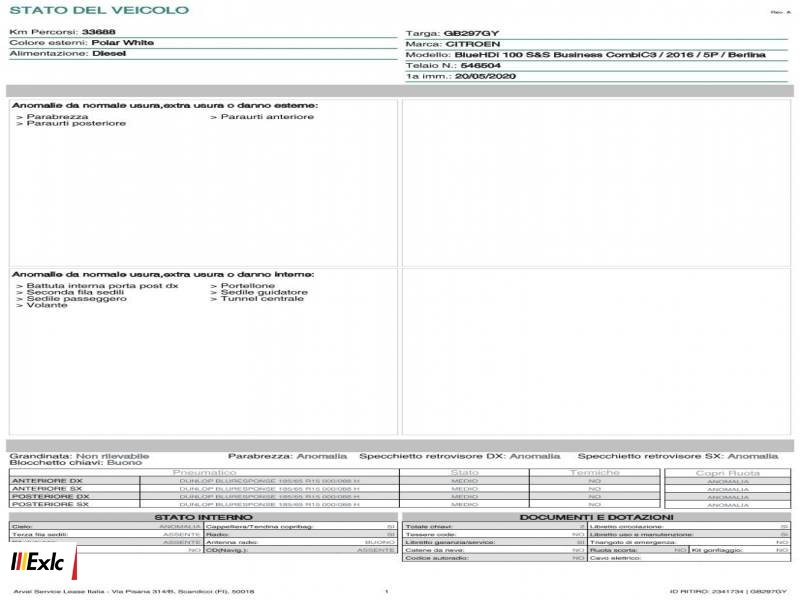The height and width of the screenshot is (600, 800).
Task: Select the Alimentazione value Diesel
Action: point(109,53)
